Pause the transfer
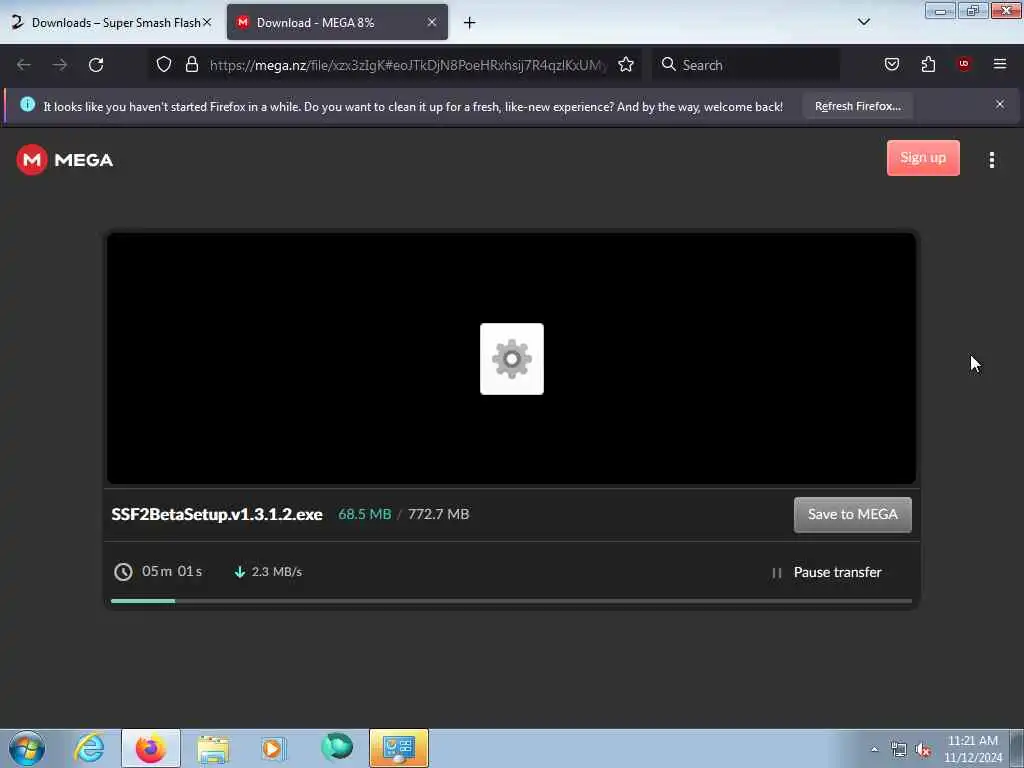The height and width of the screenshot is (768, 1024). coord(826,573)
